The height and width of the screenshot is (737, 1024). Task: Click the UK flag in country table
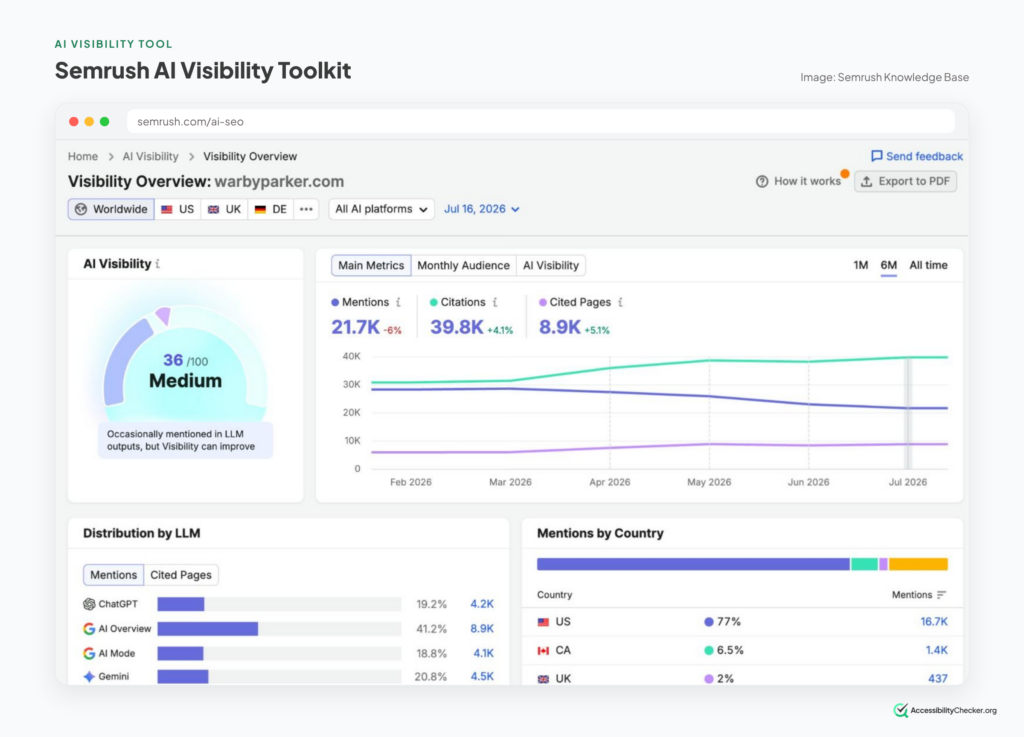[543, 679]
